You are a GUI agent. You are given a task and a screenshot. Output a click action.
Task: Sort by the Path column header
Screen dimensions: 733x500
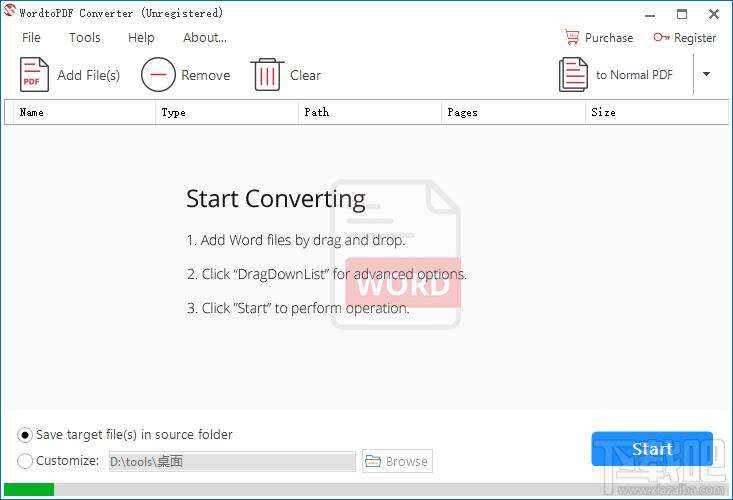pyautogui.click(x=370, y=112)
